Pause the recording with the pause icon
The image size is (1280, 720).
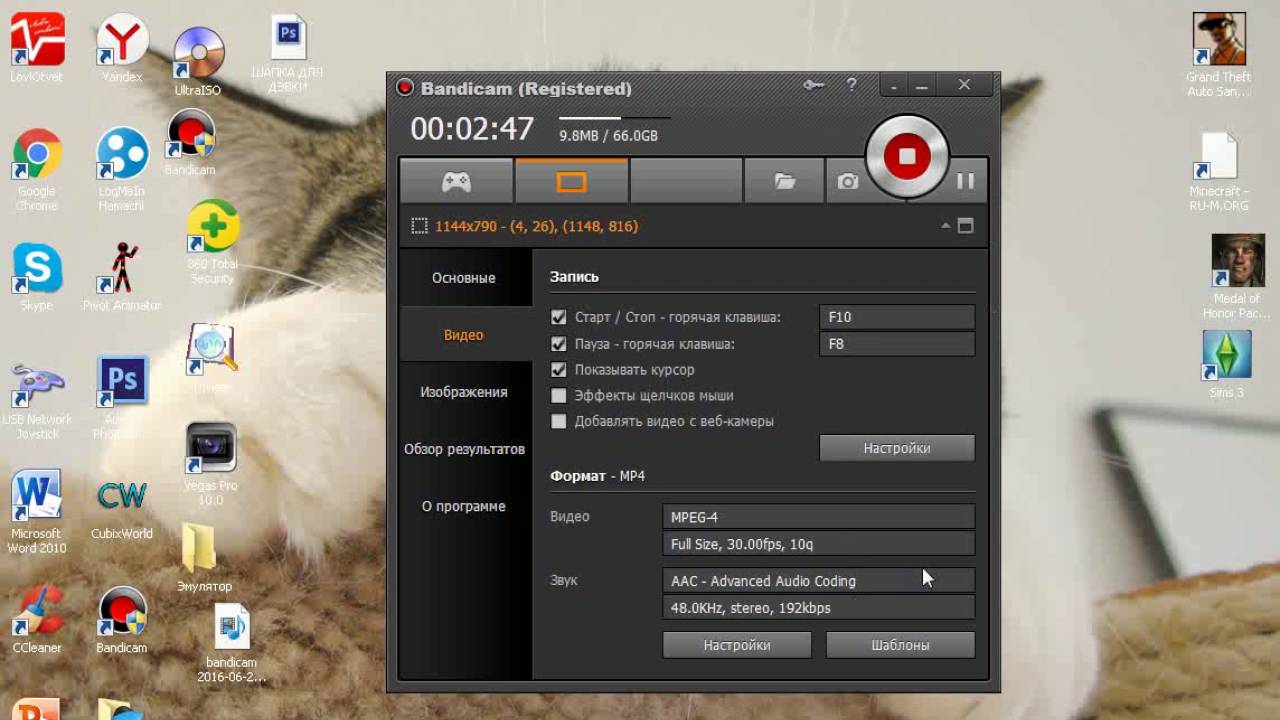(x=965, y=181)
